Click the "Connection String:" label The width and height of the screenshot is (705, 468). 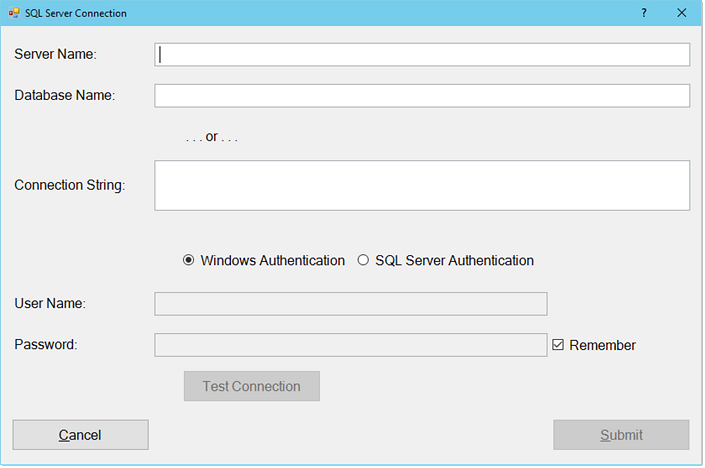click(x=70, y=185)
